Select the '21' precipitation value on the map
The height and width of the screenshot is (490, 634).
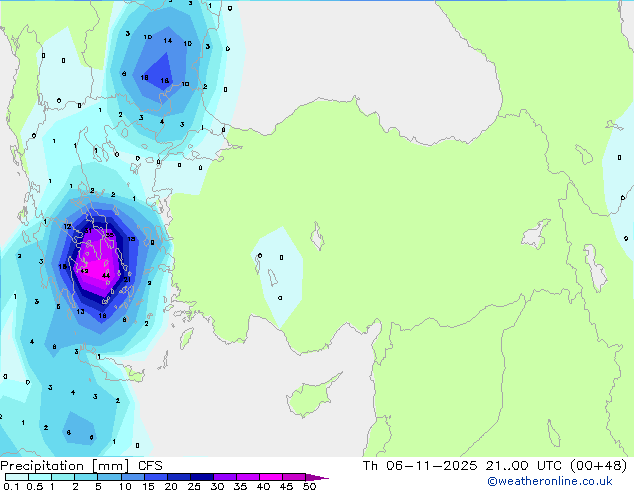[x=127, y=279]
